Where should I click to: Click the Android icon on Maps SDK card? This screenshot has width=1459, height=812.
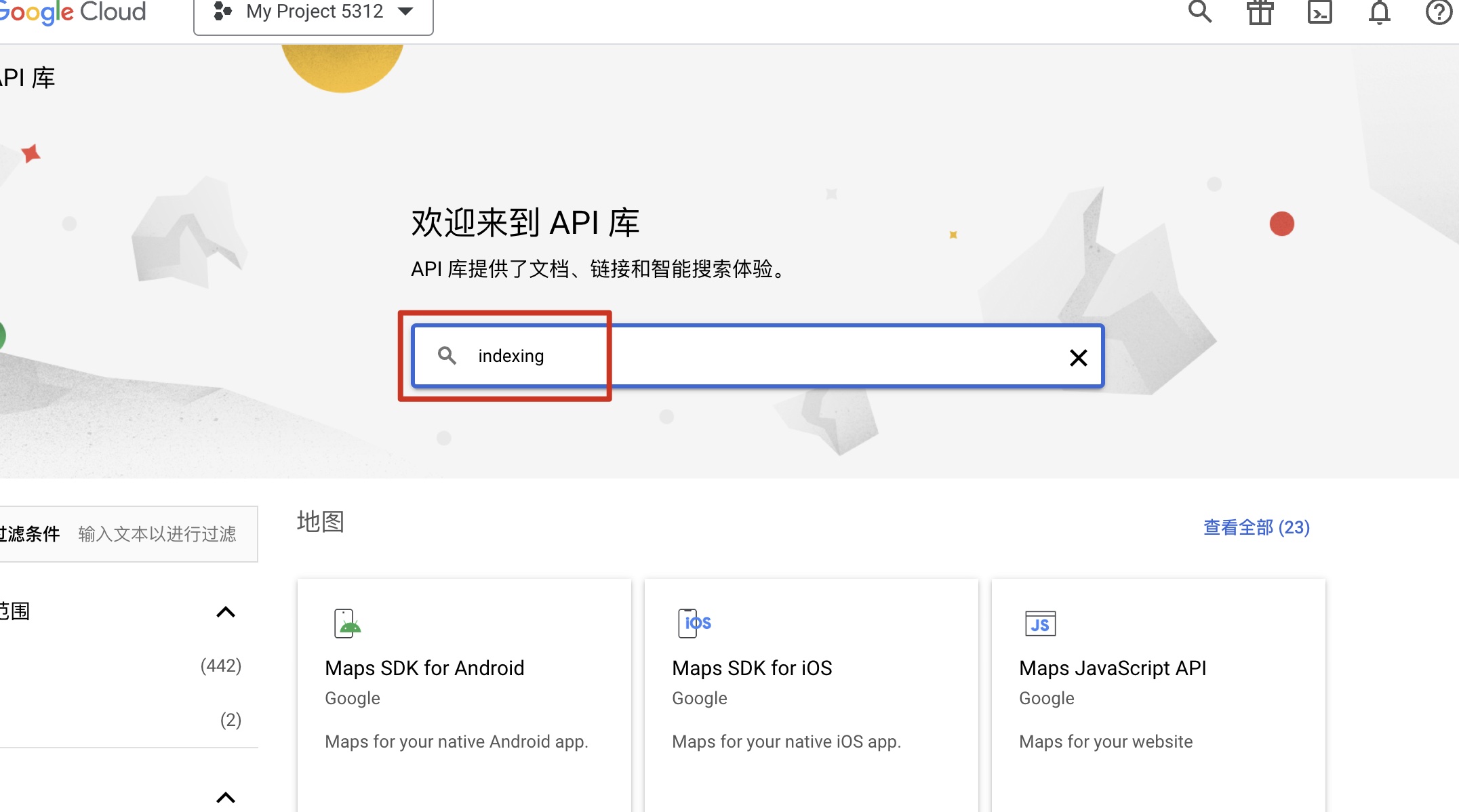347,623
